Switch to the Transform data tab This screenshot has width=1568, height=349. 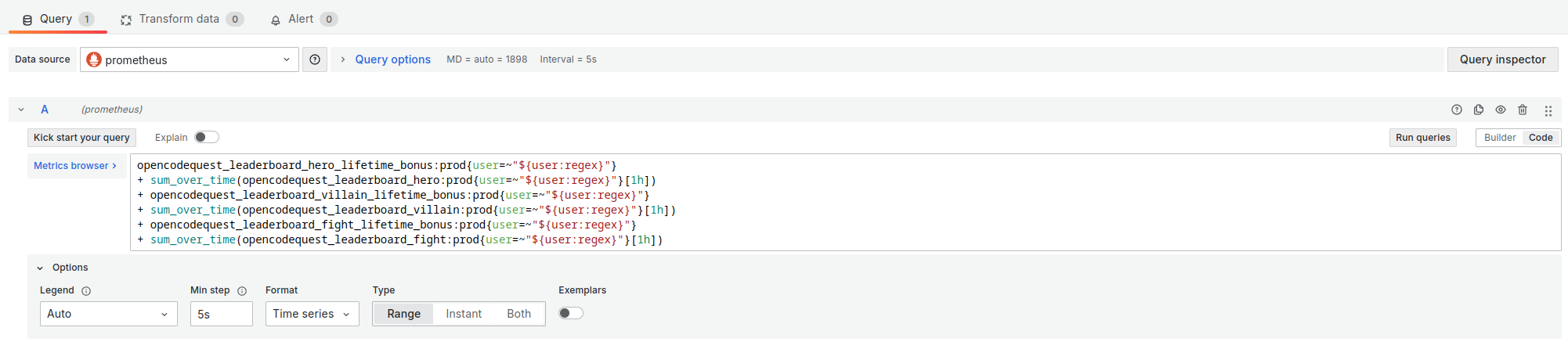179,19
